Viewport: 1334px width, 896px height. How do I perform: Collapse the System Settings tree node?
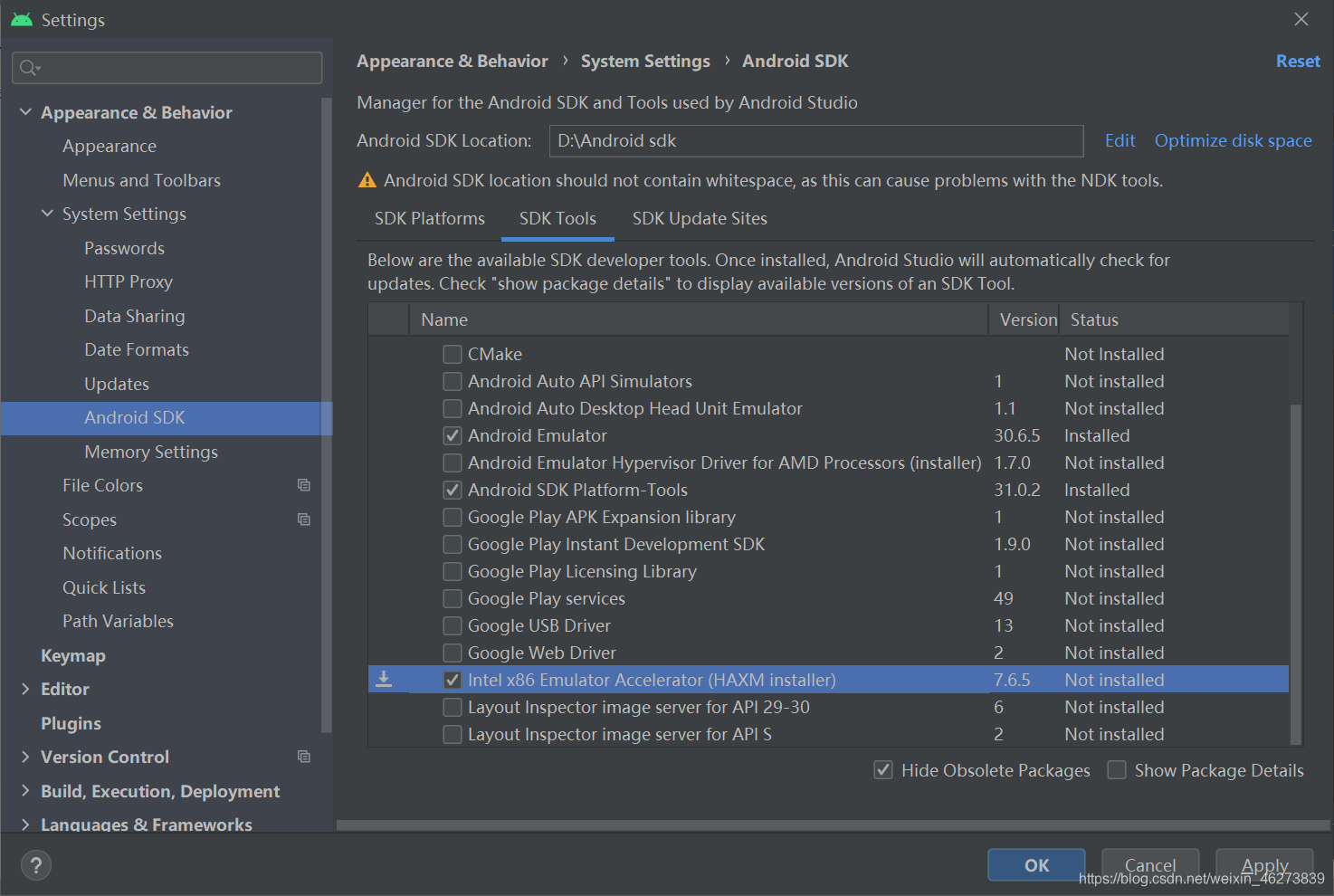tap(47, 214)
